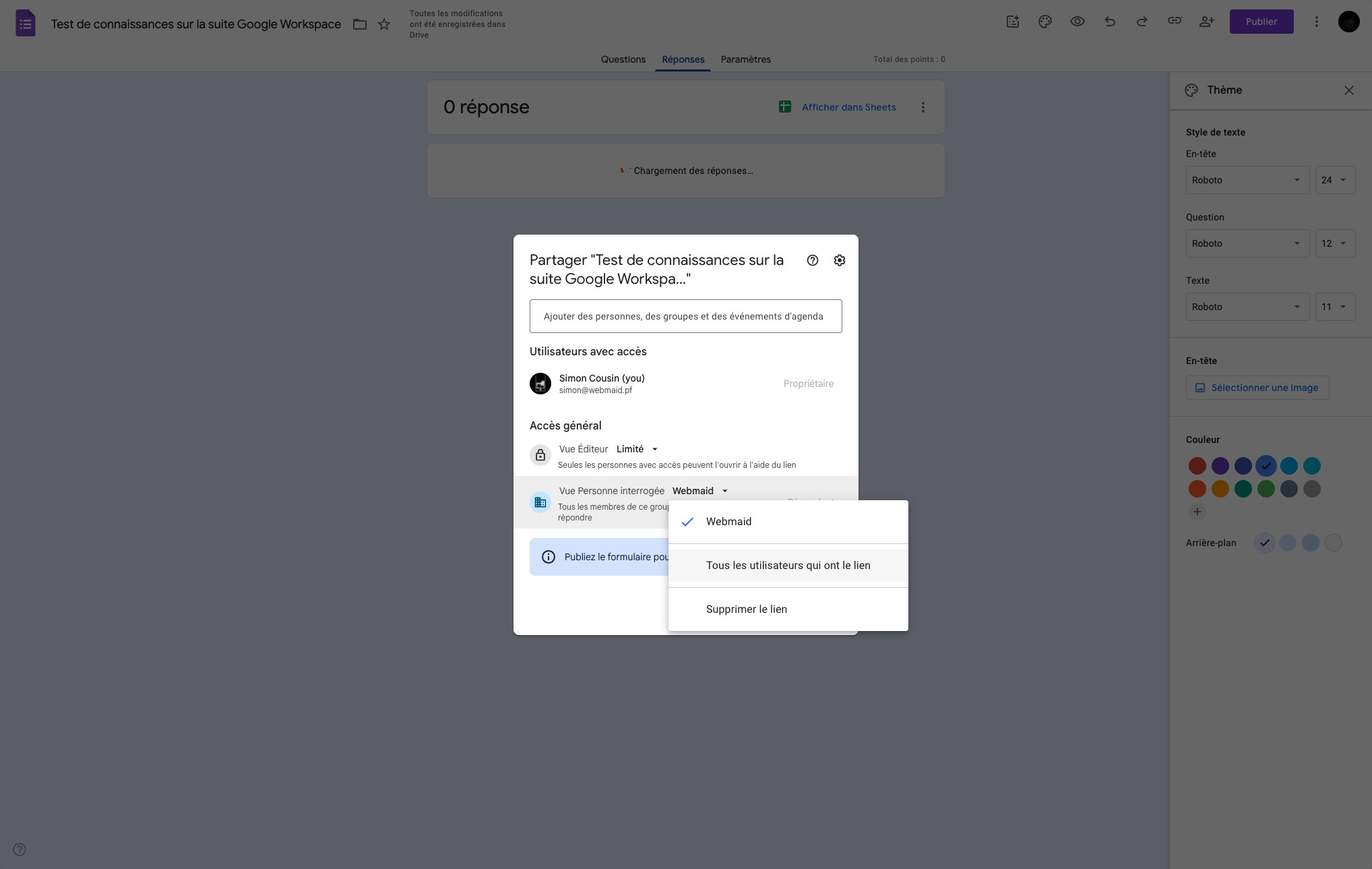Select the red theme color

point(1197,466)
